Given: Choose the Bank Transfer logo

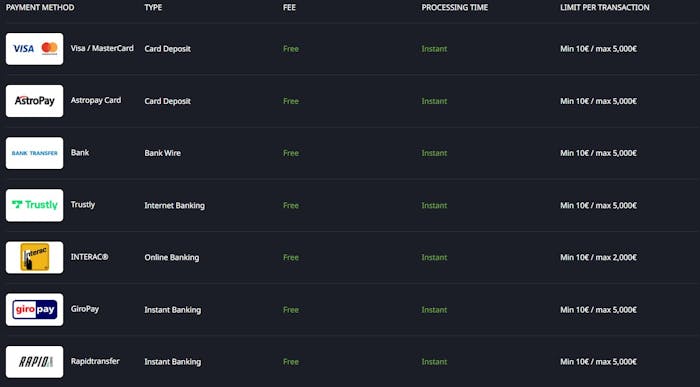Looking at the screenshot, I should click(34, 153).
